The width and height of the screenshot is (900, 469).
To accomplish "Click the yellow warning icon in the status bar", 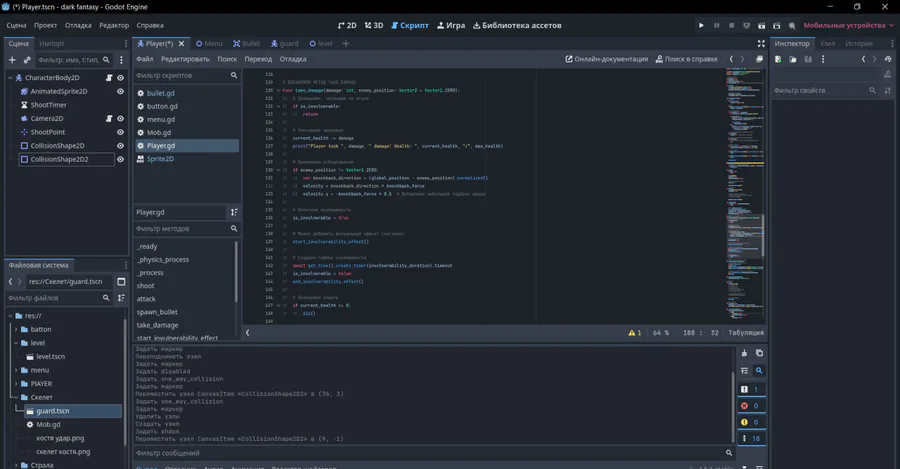I will [x=632, y=332].
